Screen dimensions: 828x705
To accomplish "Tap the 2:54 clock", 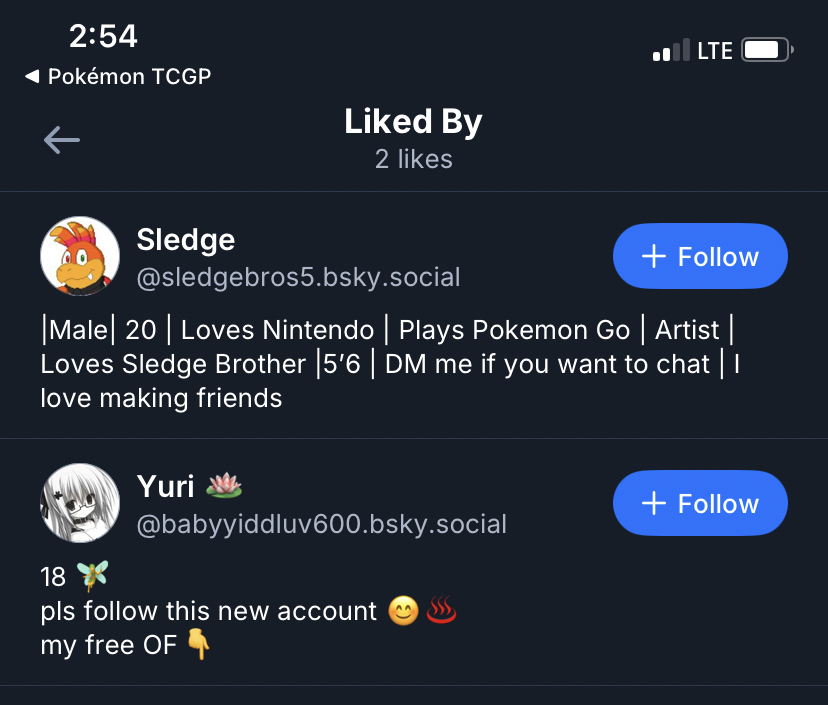I will point(103,36).
